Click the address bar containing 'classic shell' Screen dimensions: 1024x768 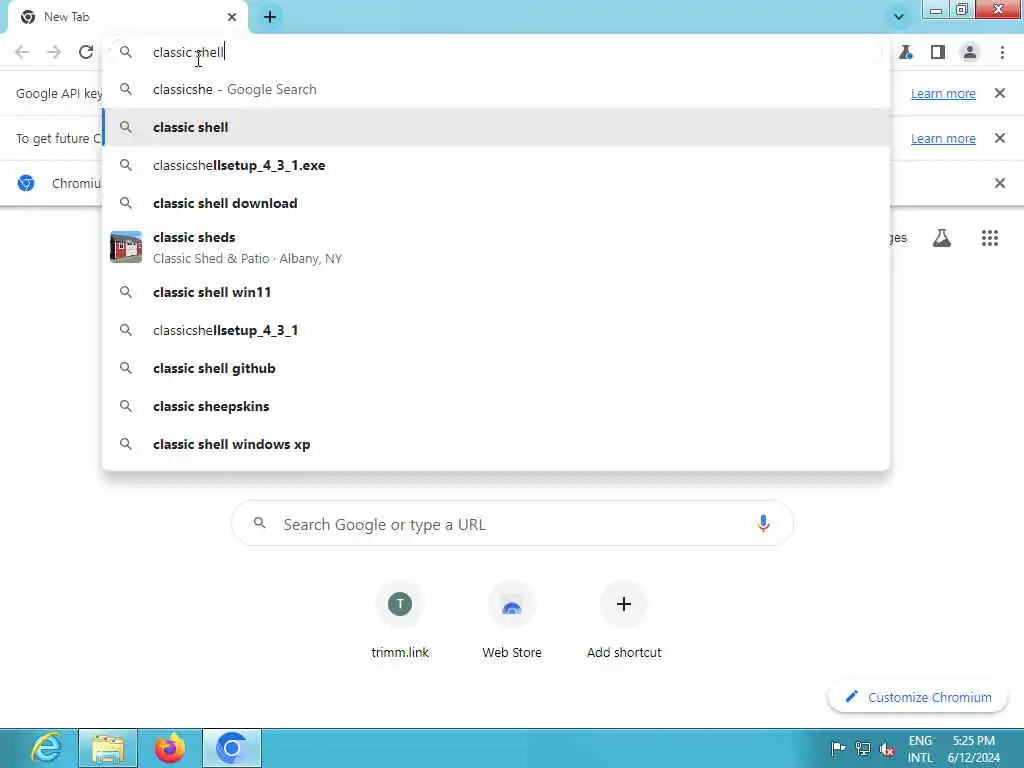[496, 52]
